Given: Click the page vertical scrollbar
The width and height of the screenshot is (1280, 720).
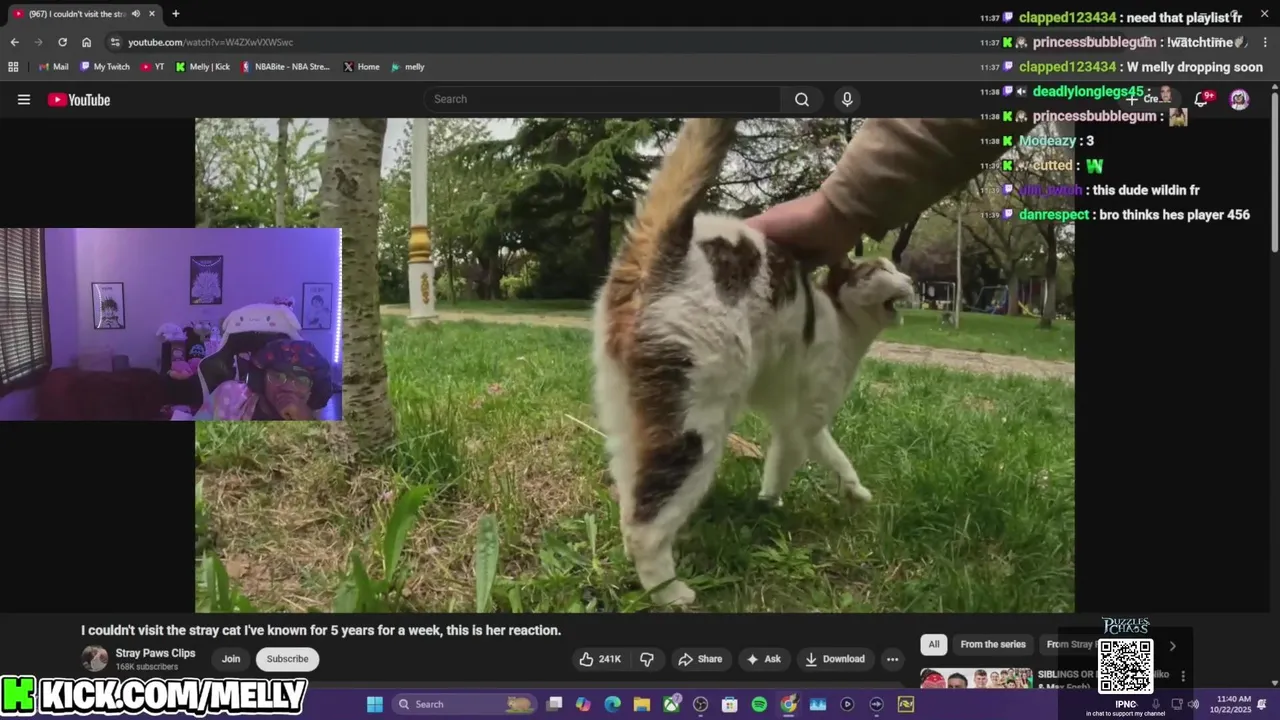Looking at the screenshot, I should pyautogui.click(x=1274, y=170).
